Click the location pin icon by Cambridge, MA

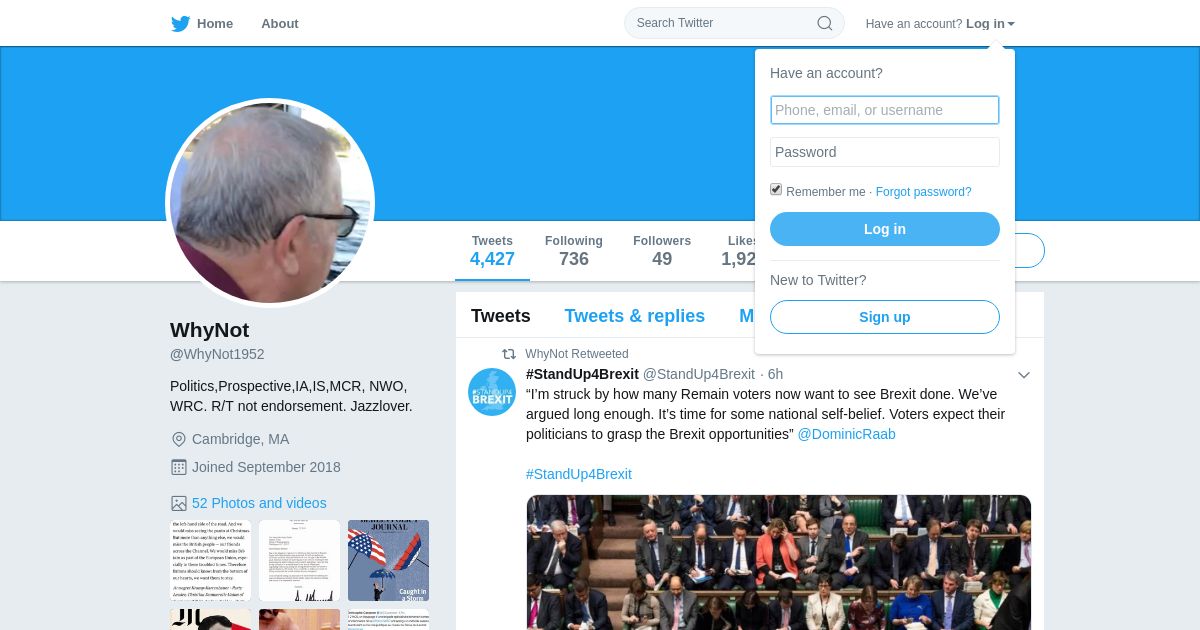click(179, 439)
